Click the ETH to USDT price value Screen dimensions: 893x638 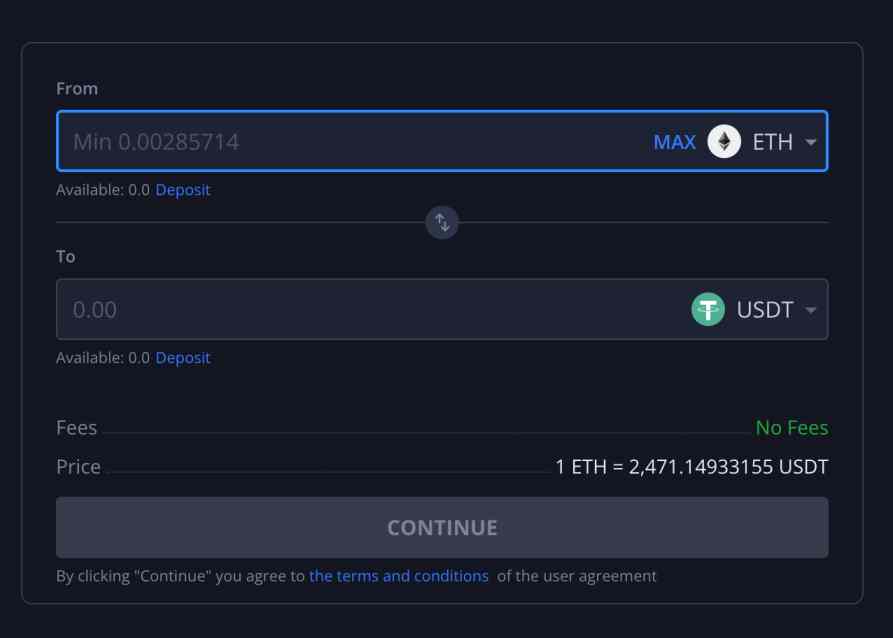pyautogui.click(x=691, y=467)
